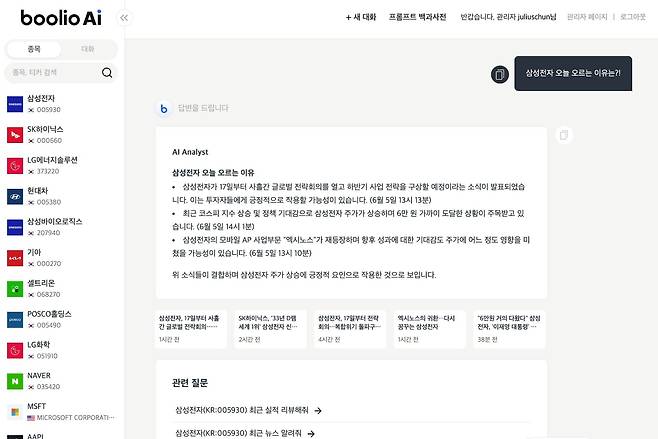658x439 pixels.
Task: Choose the 셀트리온 logo icon
Action: 15,289
